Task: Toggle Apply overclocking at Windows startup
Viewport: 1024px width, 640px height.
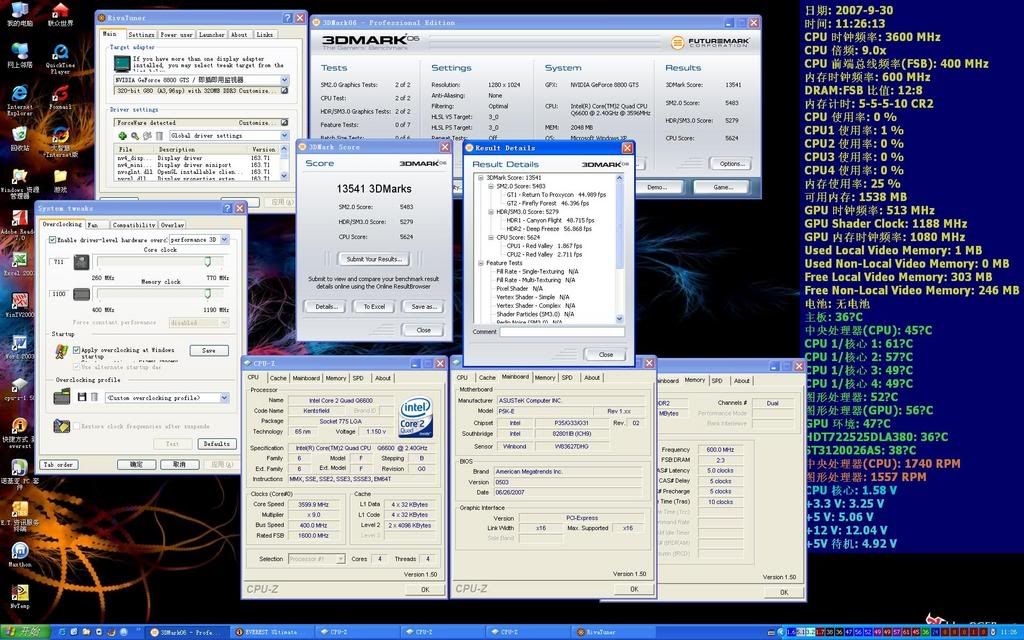Action: tap(76, 350)
